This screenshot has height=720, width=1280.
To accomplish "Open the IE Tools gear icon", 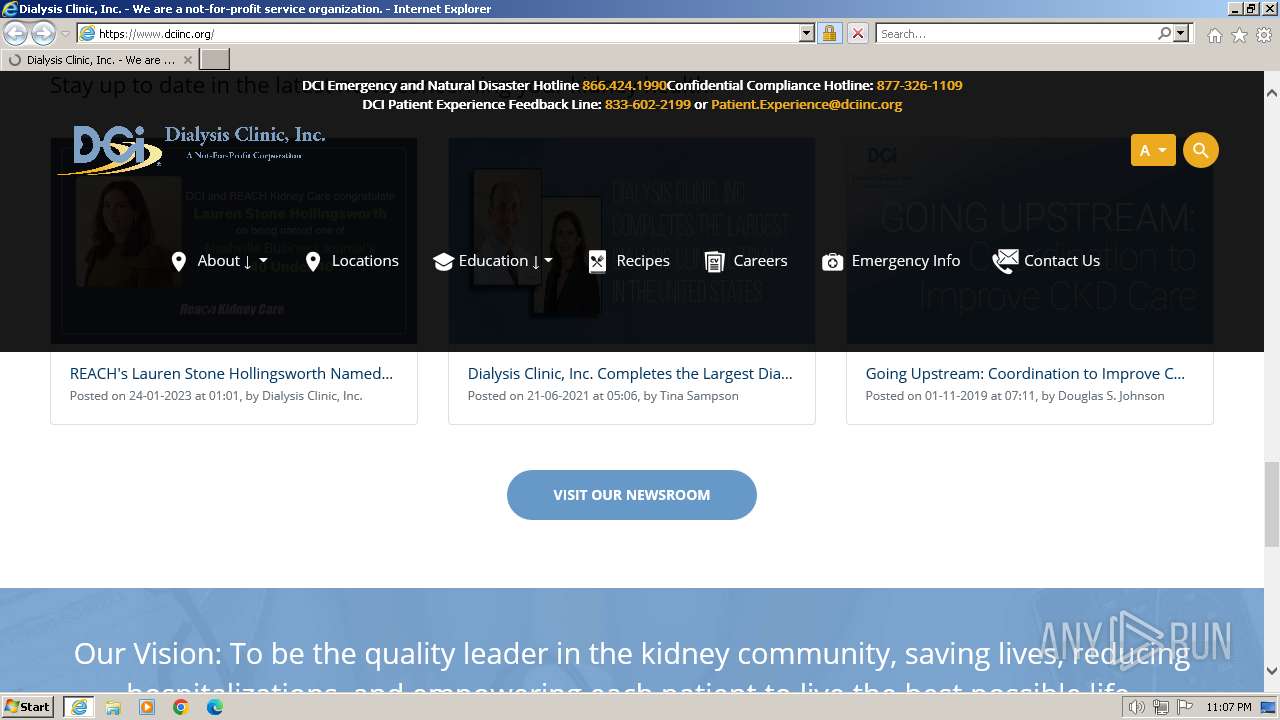I will (x=1264, y=35).
